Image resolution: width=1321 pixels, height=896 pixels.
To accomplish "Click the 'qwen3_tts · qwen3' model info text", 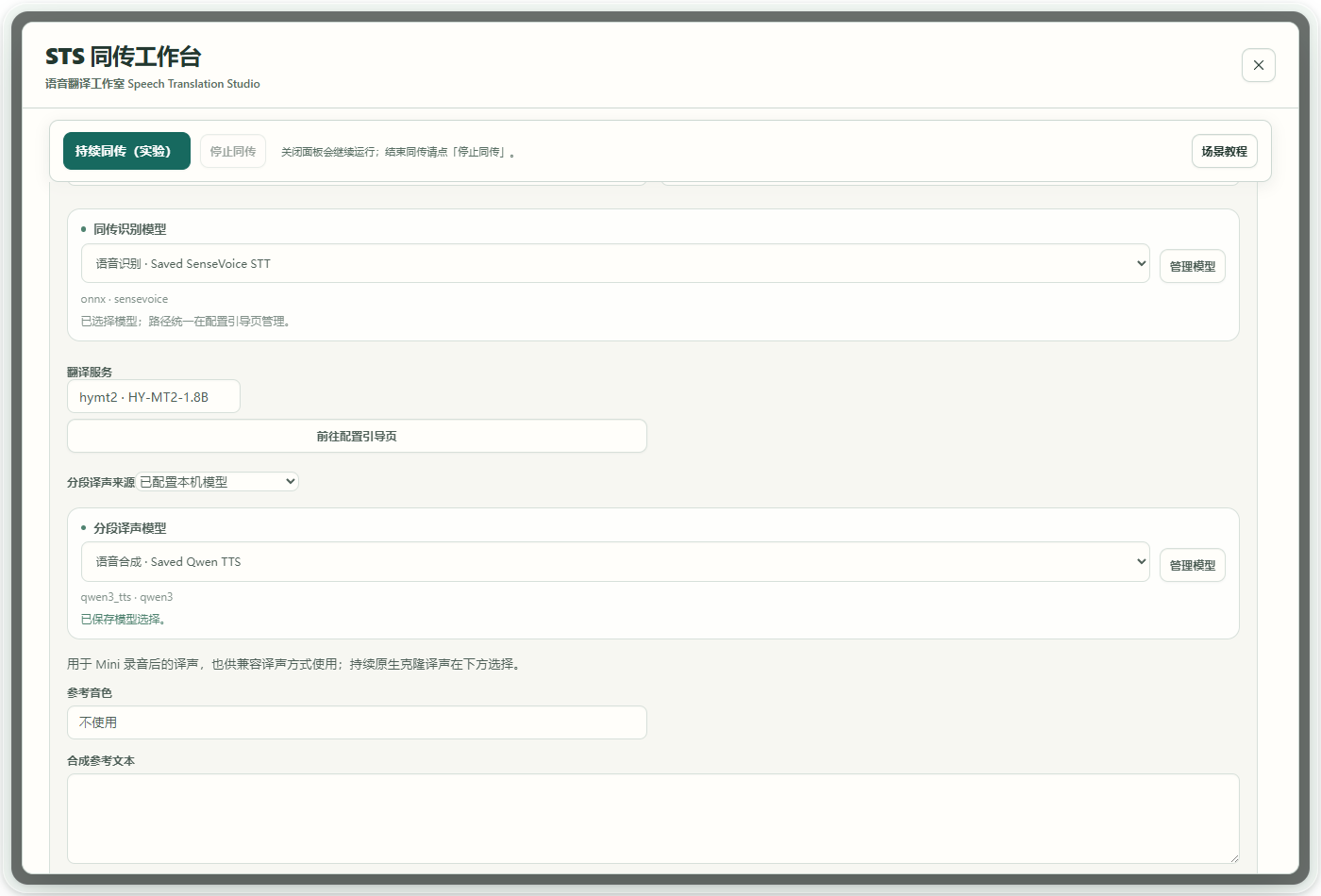I will [126, 597].
